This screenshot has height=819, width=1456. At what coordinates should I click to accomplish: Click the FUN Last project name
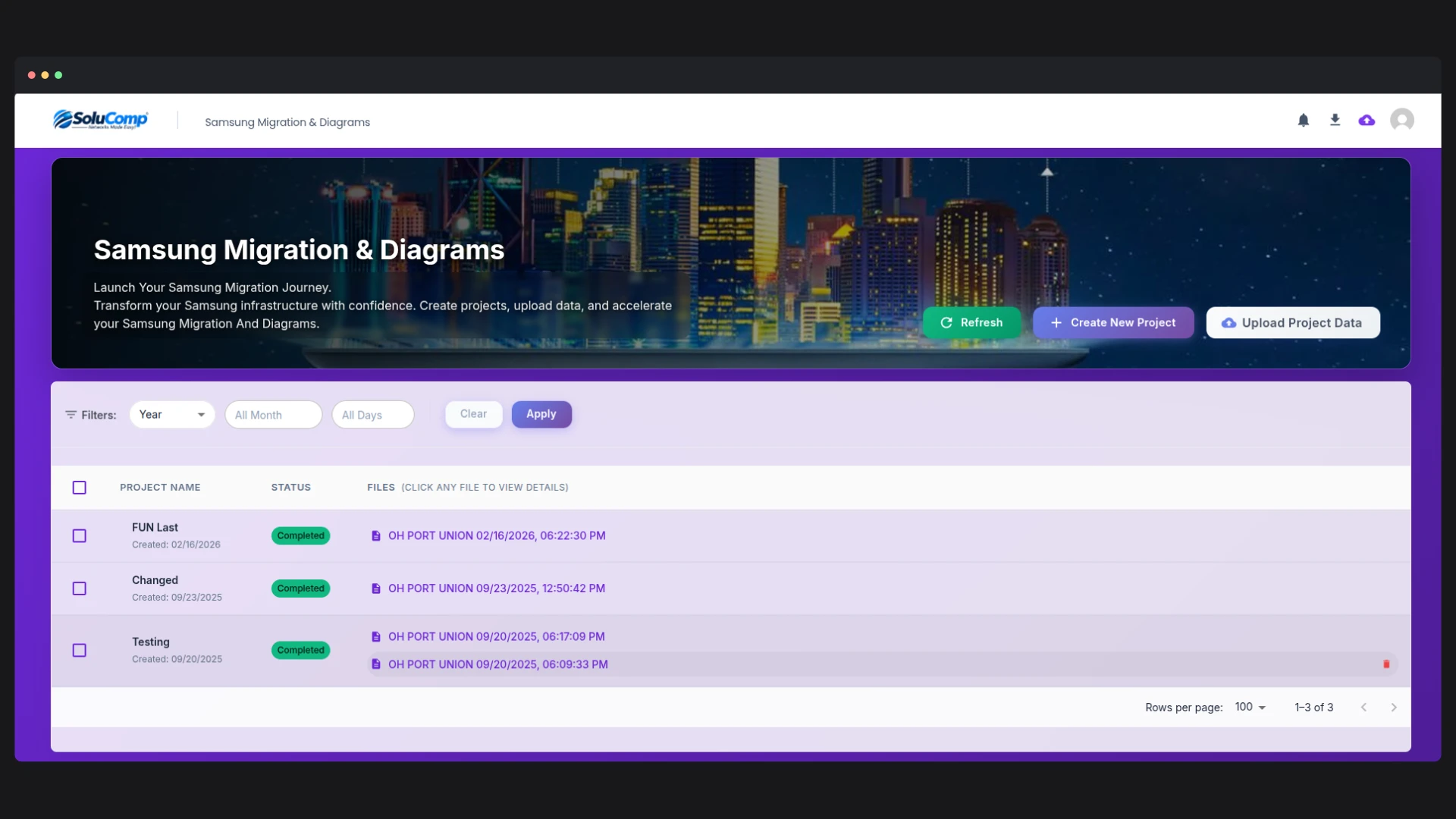click(x=155, y=528)
